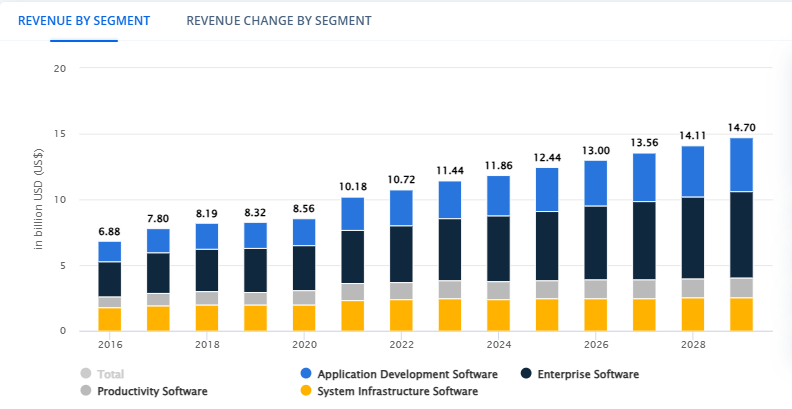
Task: Click the 2018 x-axis label
Action: (207, 345)
